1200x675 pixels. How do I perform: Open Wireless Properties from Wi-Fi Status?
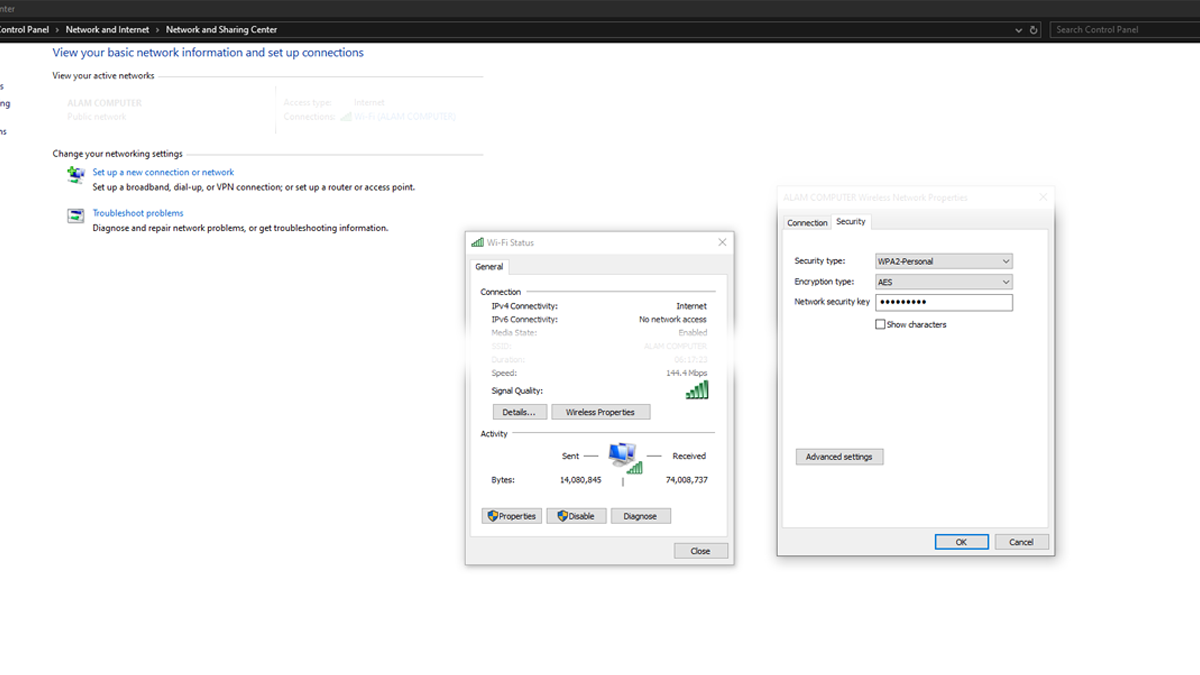600,412
